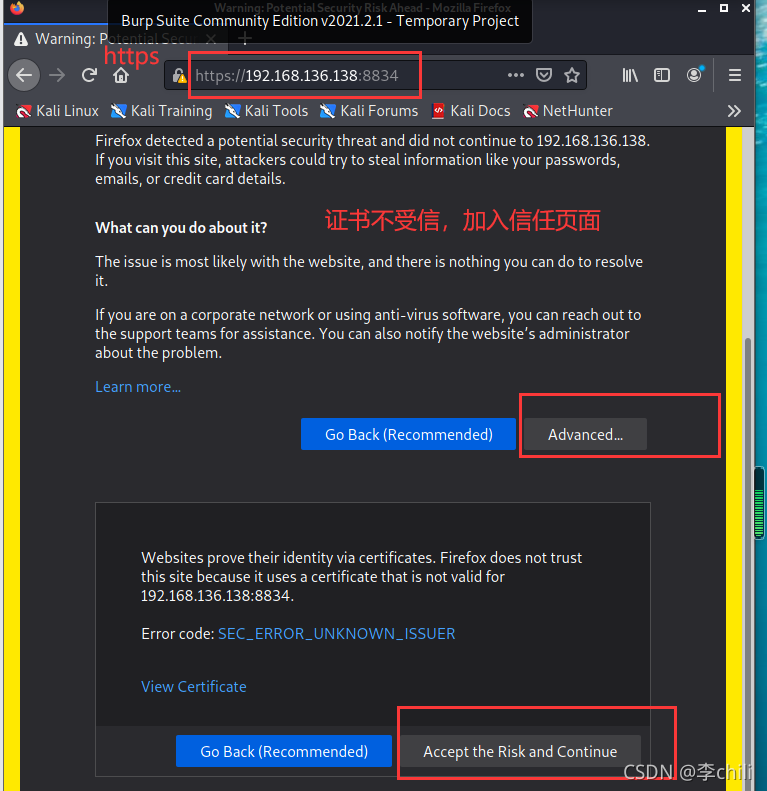Click the Advanced... button

pos(585,434)
